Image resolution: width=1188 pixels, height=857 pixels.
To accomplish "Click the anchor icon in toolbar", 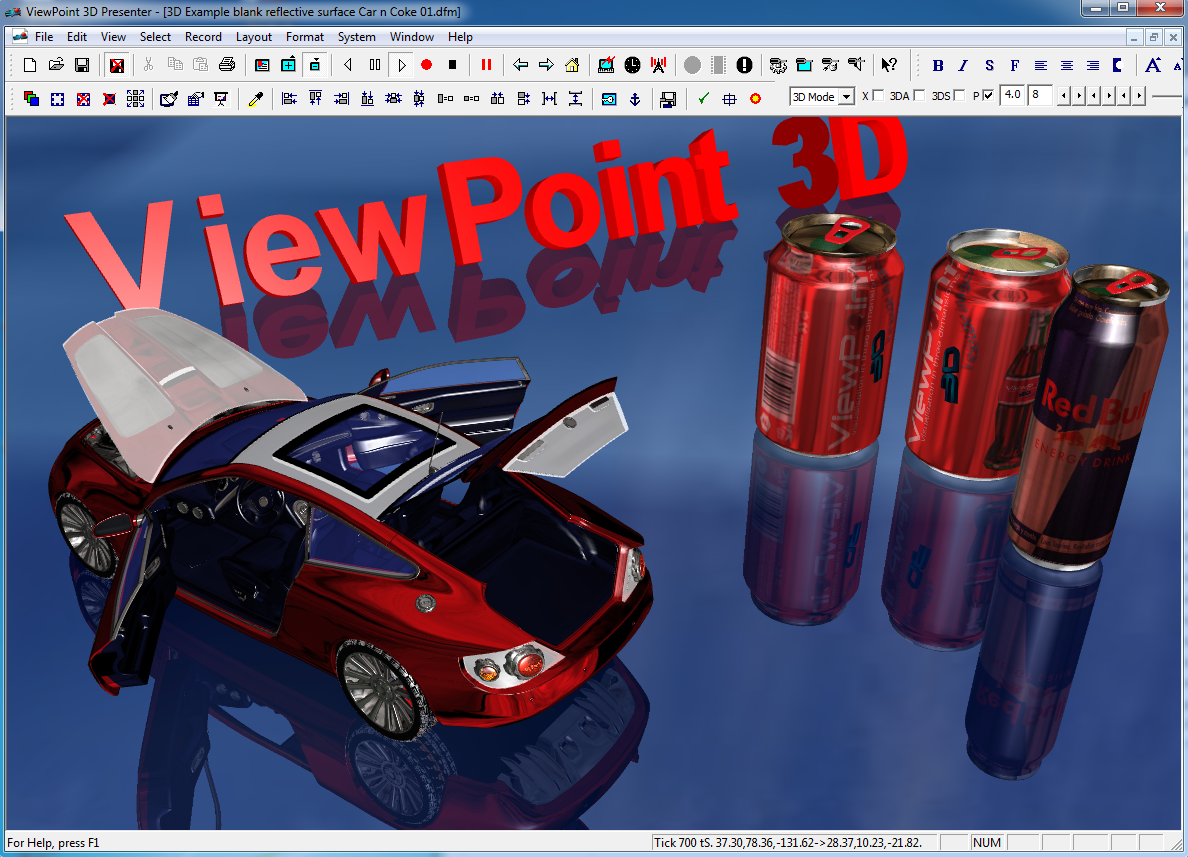I will [x=634, y=98].
